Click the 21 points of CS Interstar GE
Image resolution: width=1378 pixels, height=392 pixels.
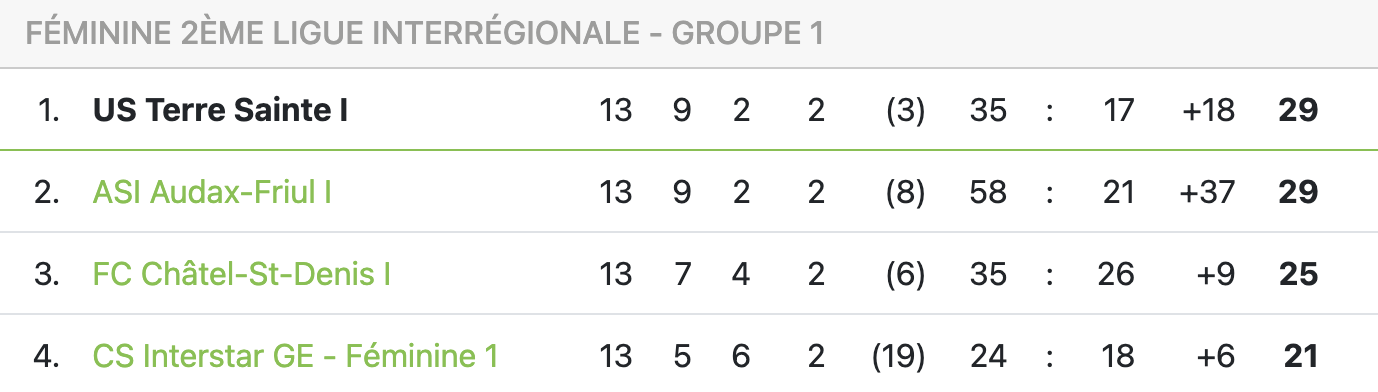(x=1300, y=356)
